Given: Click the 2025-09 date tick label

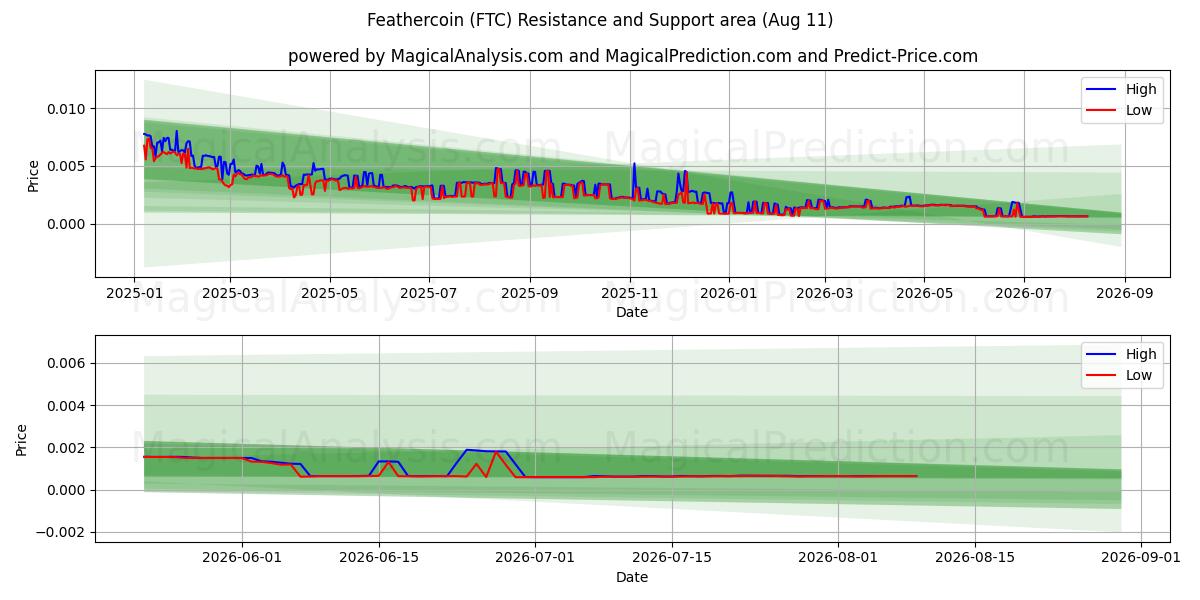Looking at the screenshot, I should [x=530, y=293].
